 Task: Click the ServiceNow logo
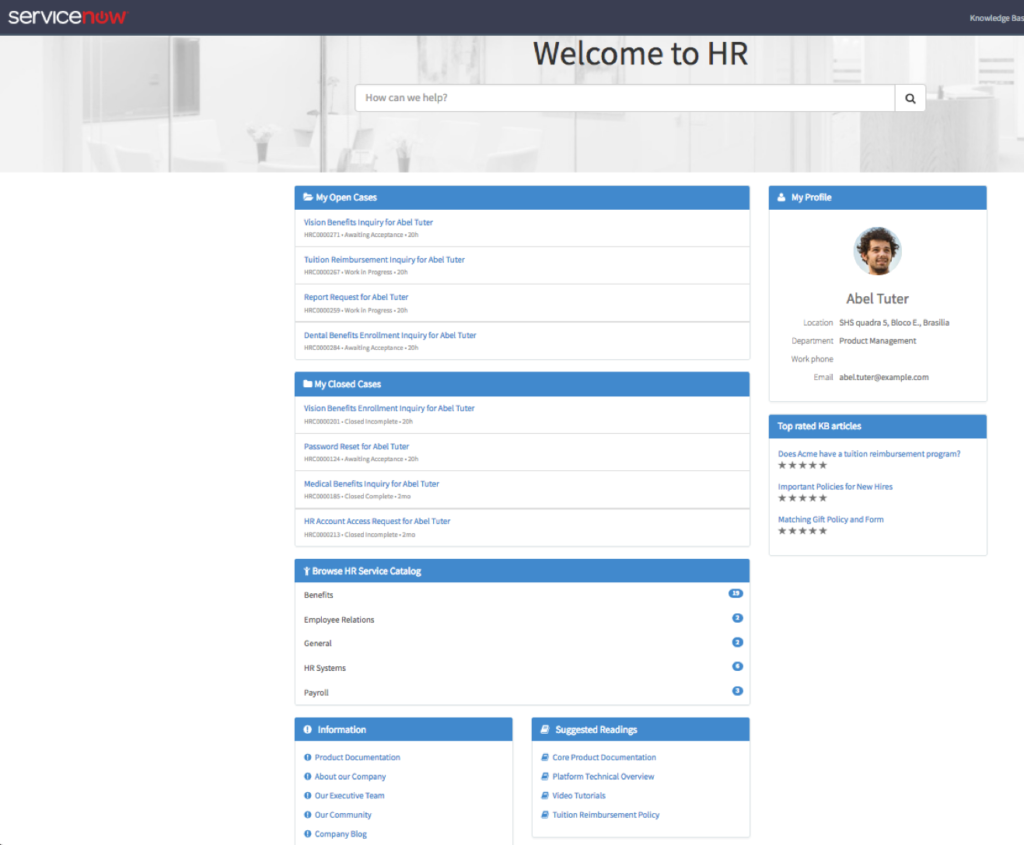68,17
